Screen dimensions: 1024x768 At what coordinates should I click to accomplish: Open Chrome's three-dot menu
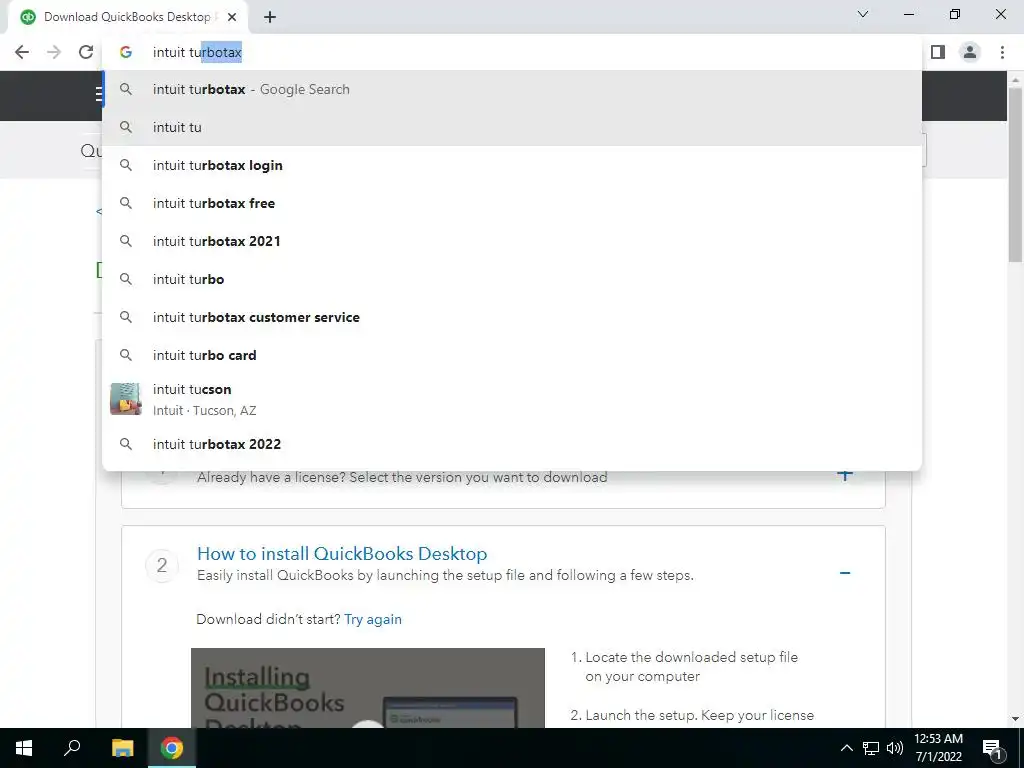click(1002, 52)
